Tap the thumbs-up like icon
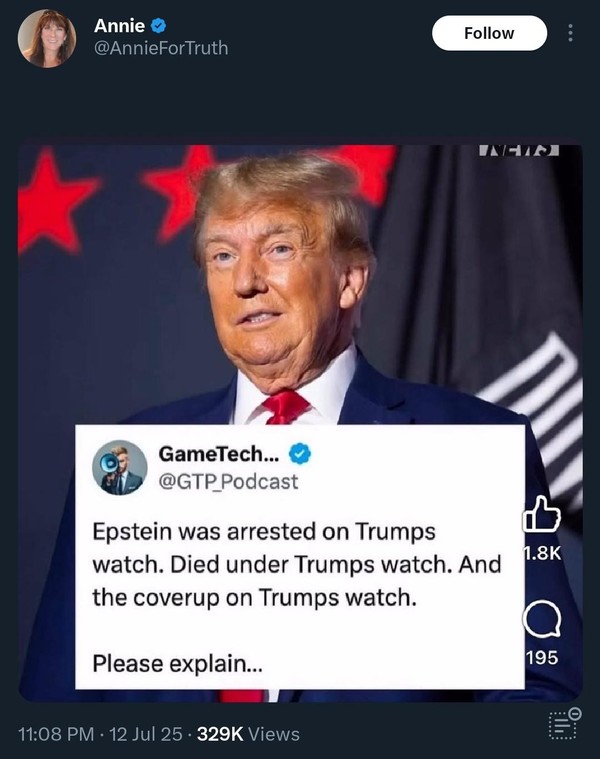Screen dimensions: 600x759 (542, 514)
